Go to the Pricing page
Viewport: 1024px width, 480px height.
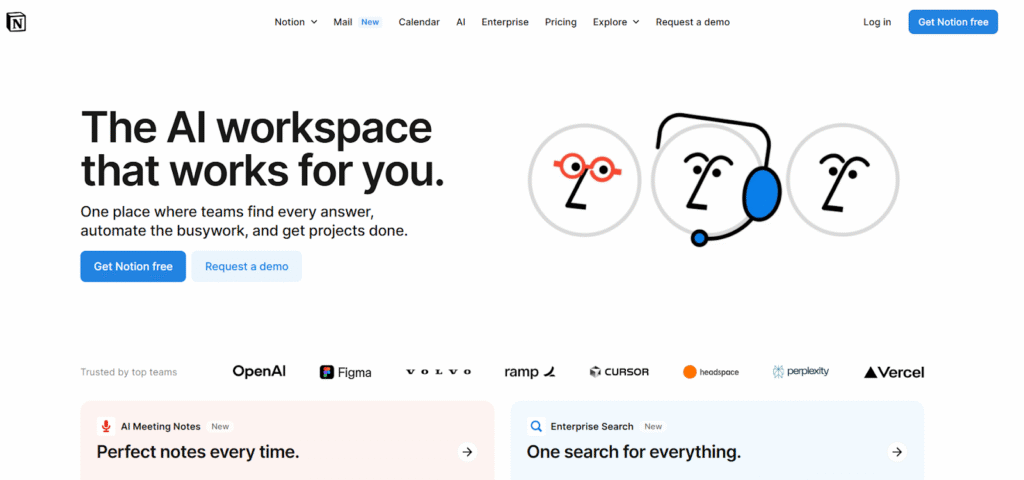point(561,22)
